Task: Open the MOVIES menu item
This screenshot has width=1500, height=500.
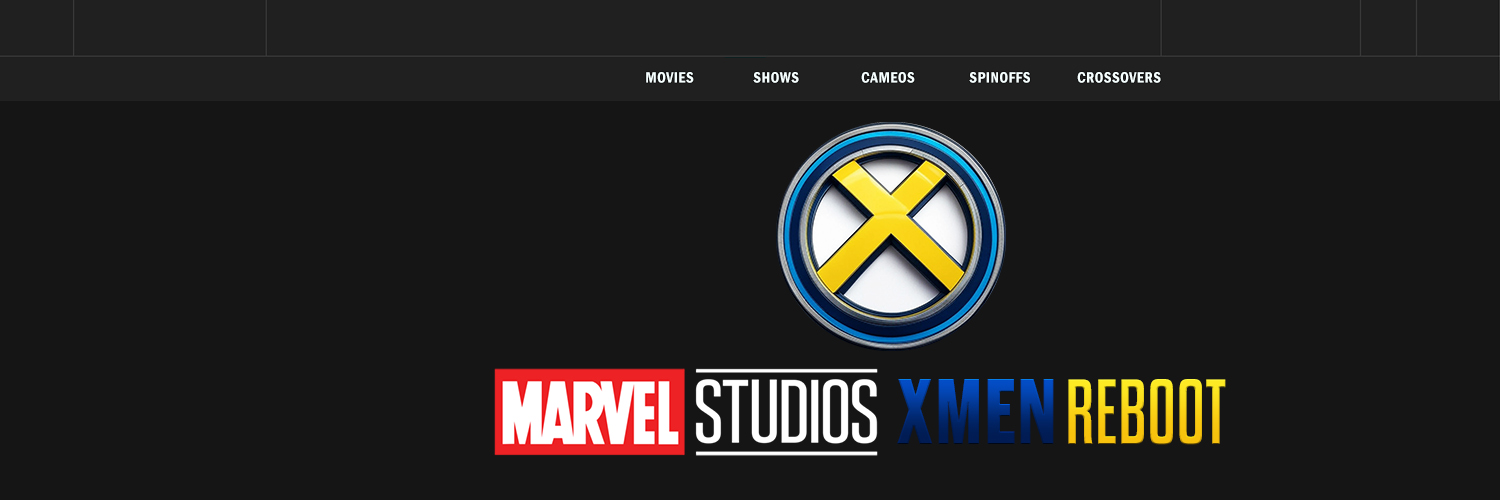Action: tap(669, 78)
